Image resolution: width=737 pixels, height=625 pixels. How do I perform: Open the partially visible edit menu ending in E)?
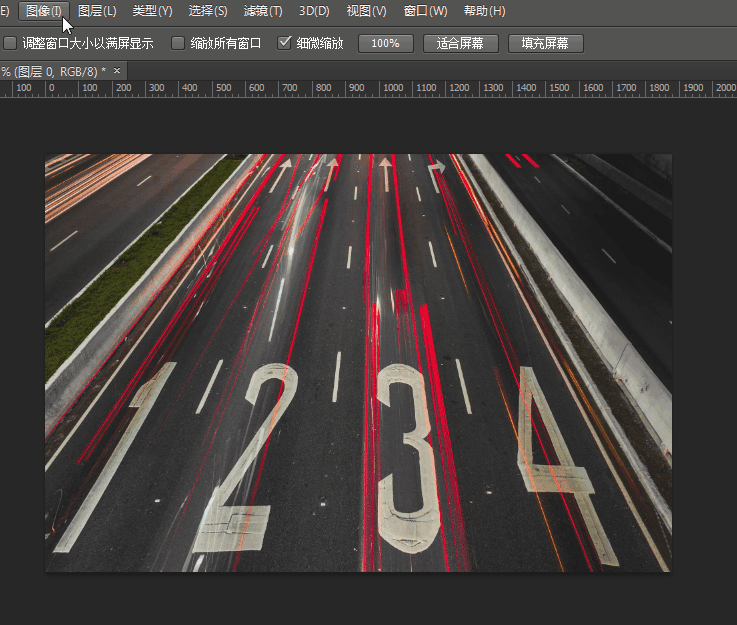click(x=4, y=11)
